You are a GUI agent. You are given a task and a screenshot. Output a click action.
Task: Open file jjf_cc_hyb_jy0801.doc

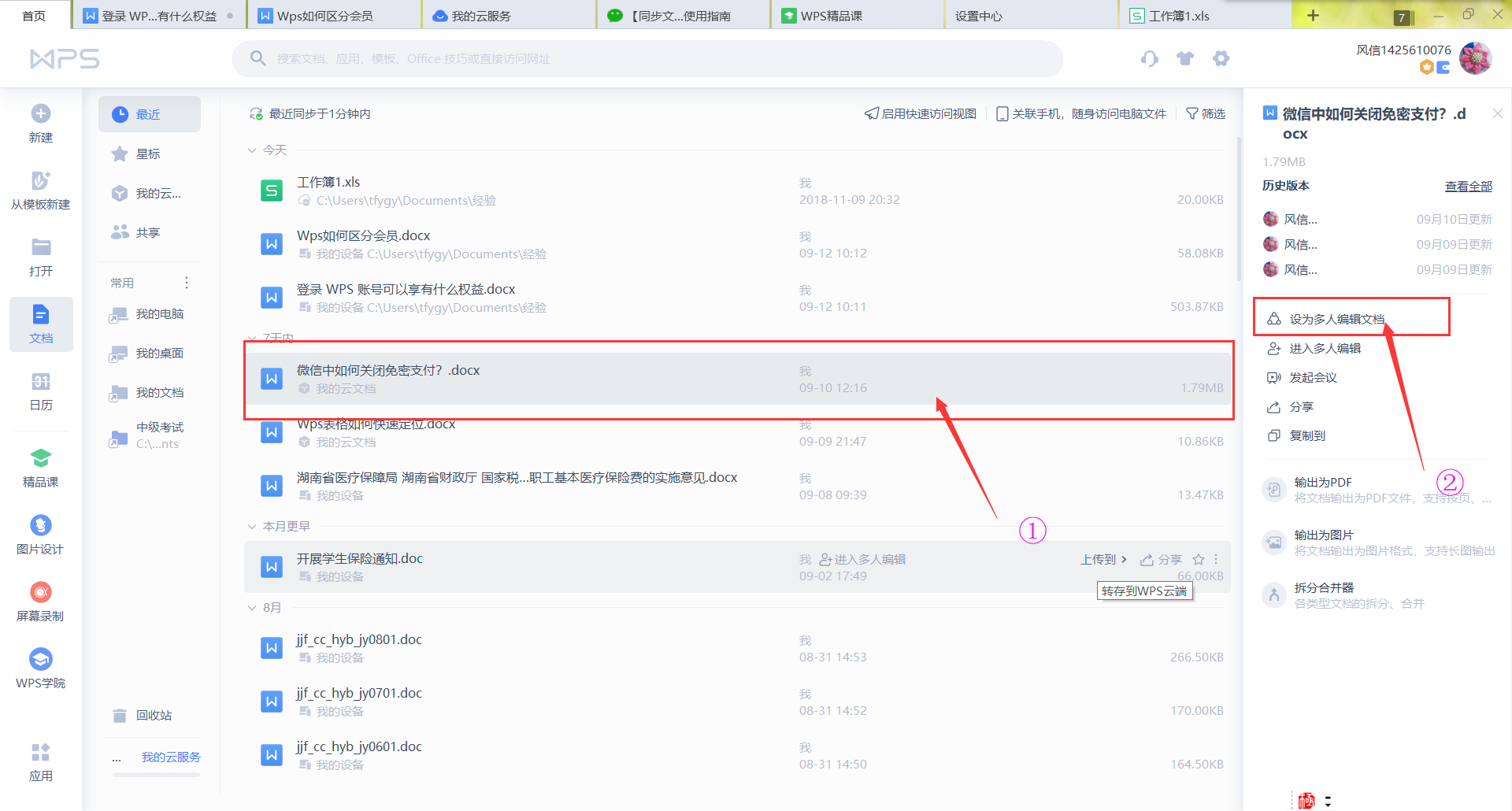click(x=737, y=648)
